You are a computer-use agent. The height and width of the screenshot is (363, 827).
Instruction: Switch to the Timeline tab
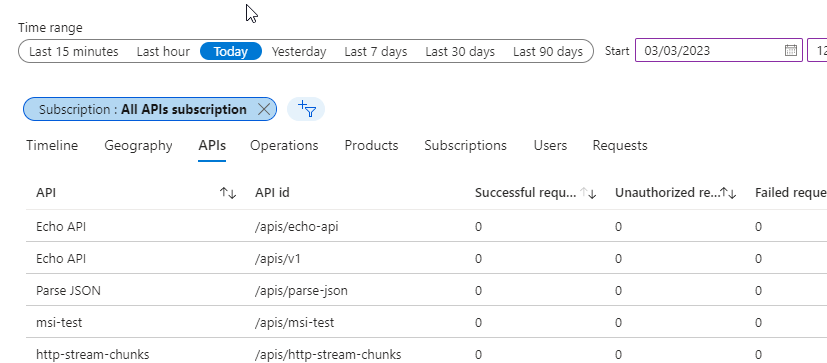[x=52, y=146]
